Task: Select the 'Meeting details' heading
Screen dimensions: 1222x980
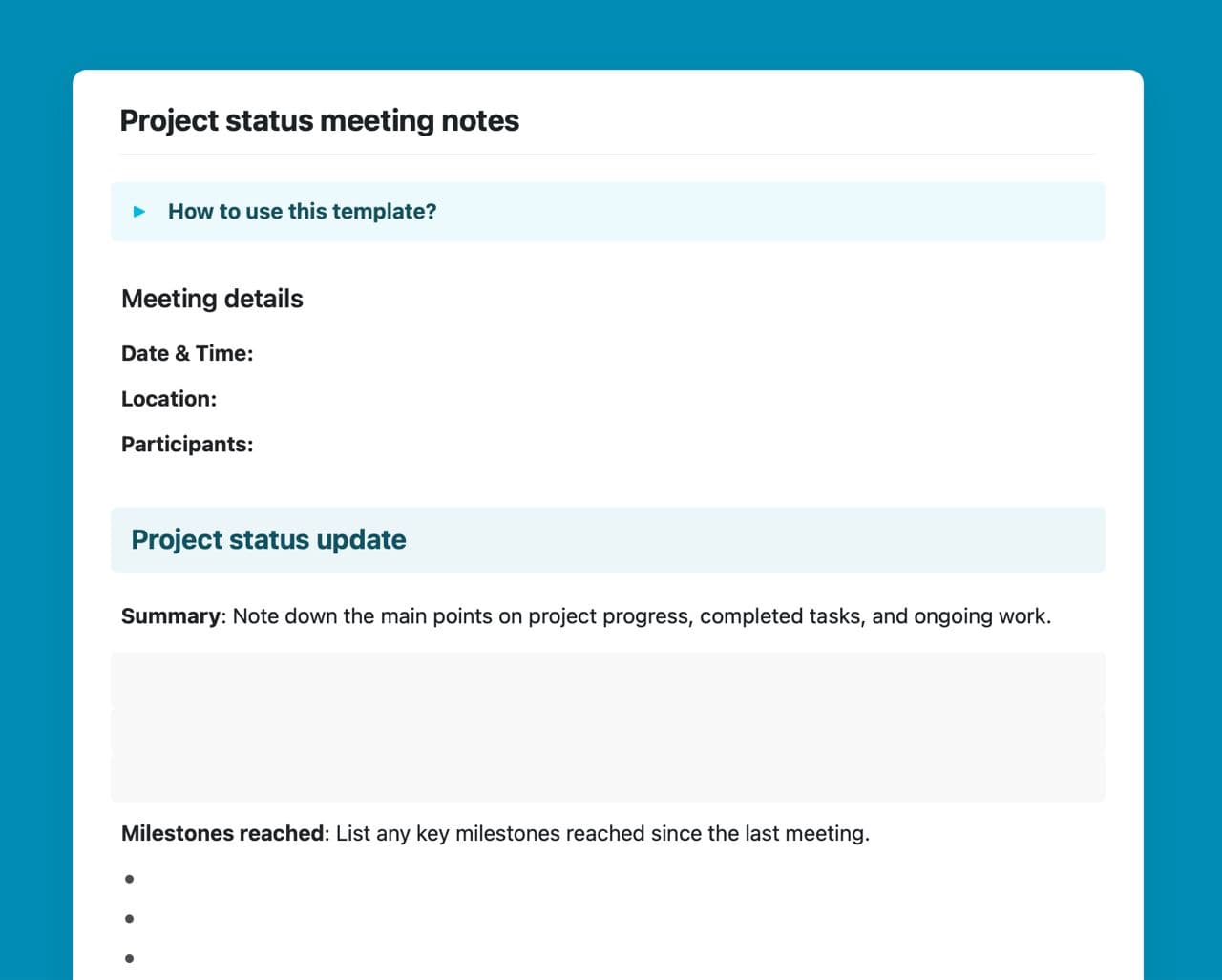Action: point(212,299)
